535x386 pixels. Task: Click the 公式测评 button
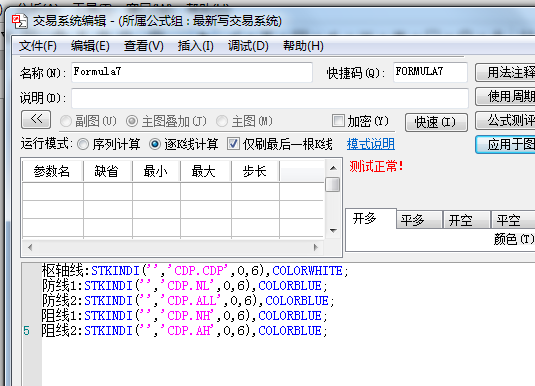(506, 120)
